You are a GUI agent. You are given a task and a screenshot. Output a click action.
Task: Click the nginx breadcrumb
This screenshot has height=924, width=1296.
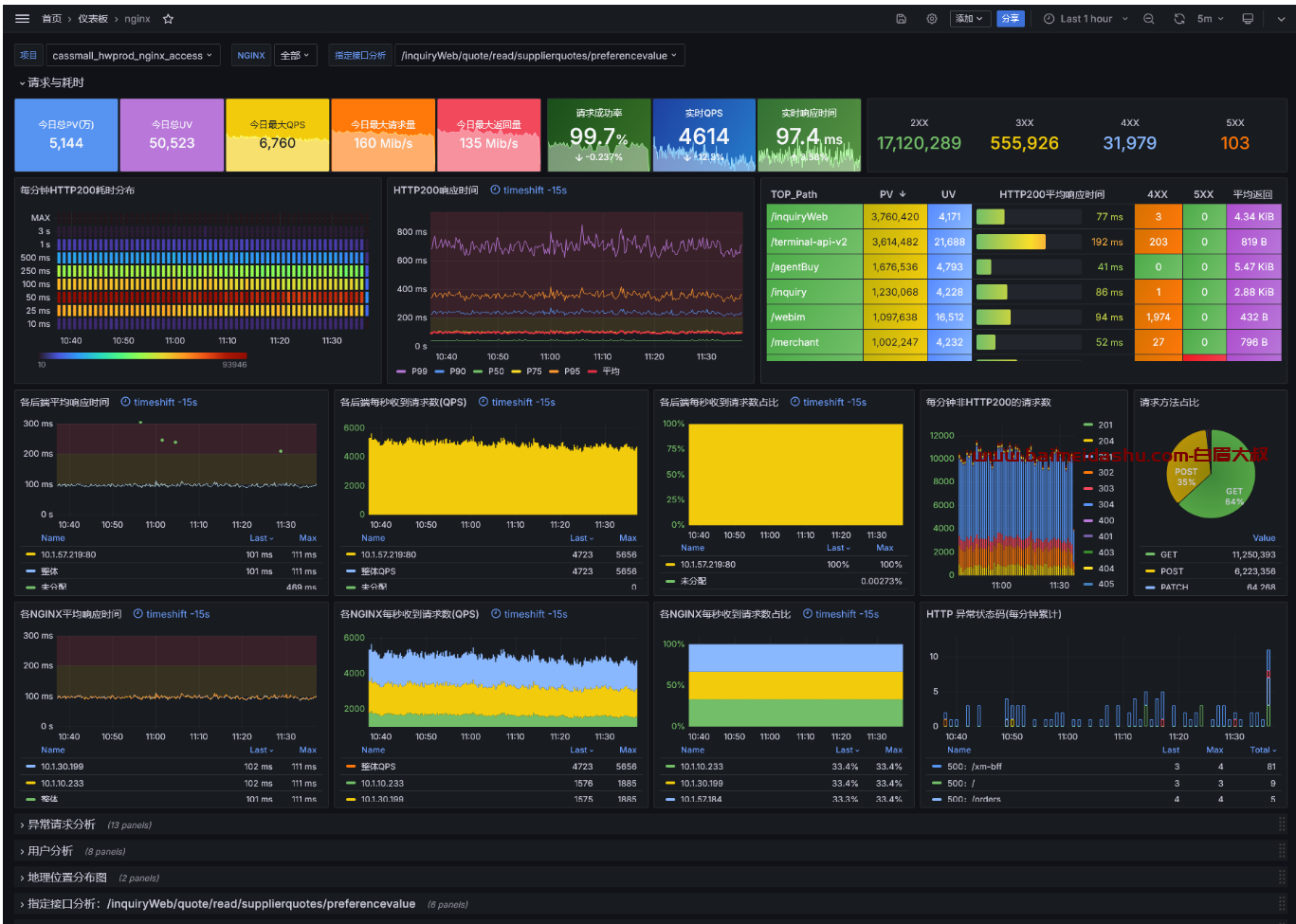[137, 19]
